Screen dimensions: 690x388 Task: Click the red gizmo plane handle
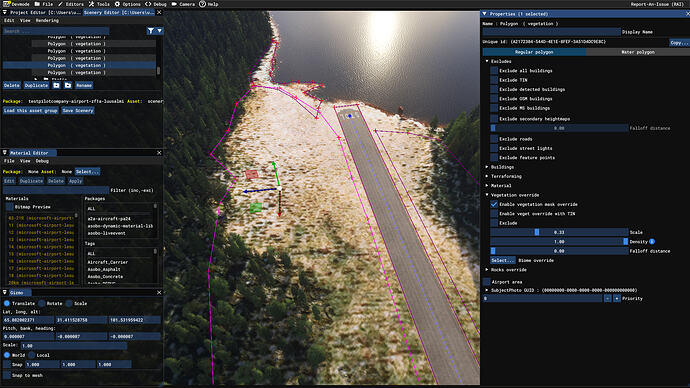click(252, 175)
